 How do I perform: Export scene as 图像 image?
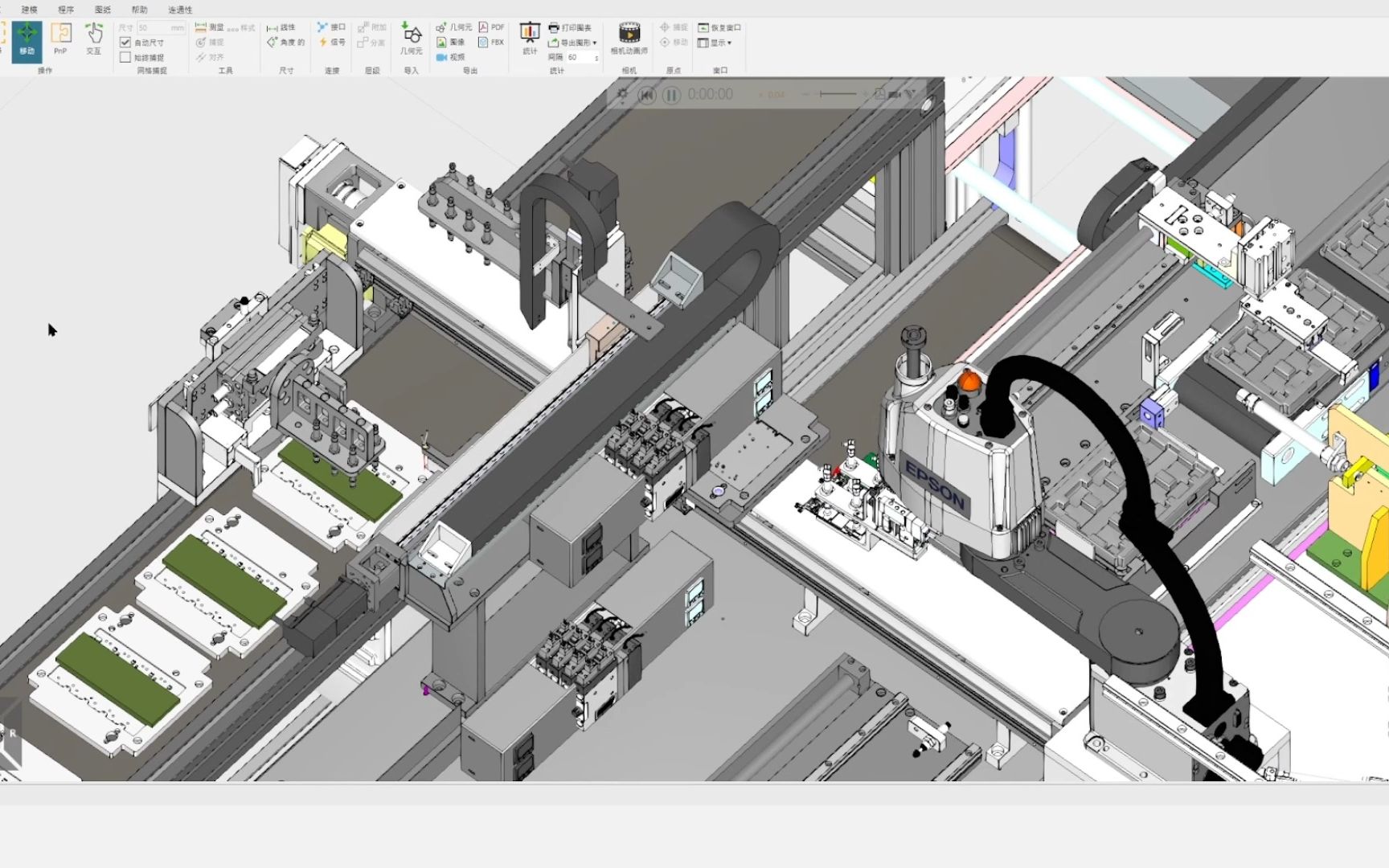tap(451, 43)
